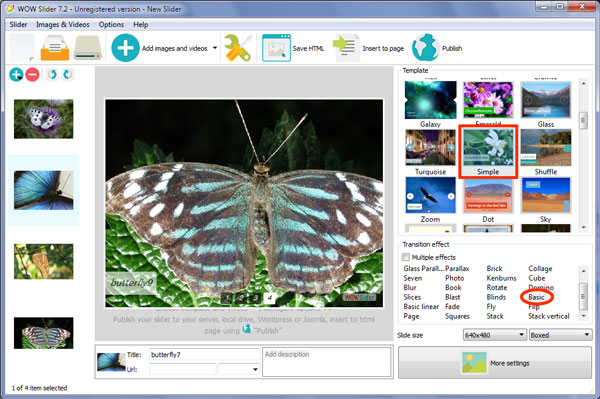Click the Template list scrollbar handle
Image resolution: width=600 pixels, height=399 pixels.
click(x=583, y=121)
